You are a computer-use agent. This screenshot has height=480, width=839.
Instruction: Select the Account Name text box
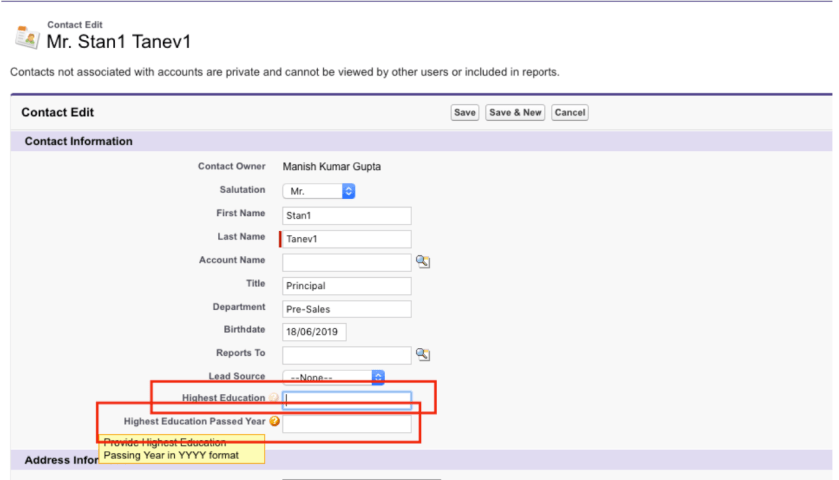[x=346, y=262]
